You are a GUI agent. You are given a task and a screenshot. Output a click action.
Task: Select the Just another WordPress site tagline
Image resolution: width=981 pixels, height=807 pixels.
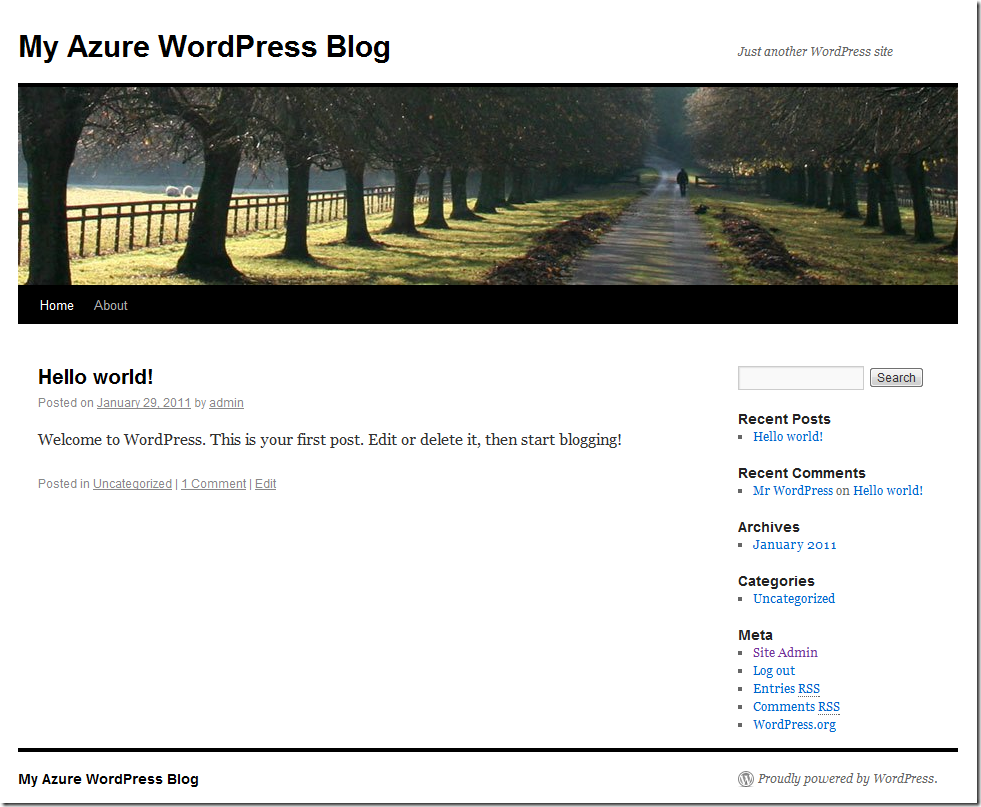815,51
